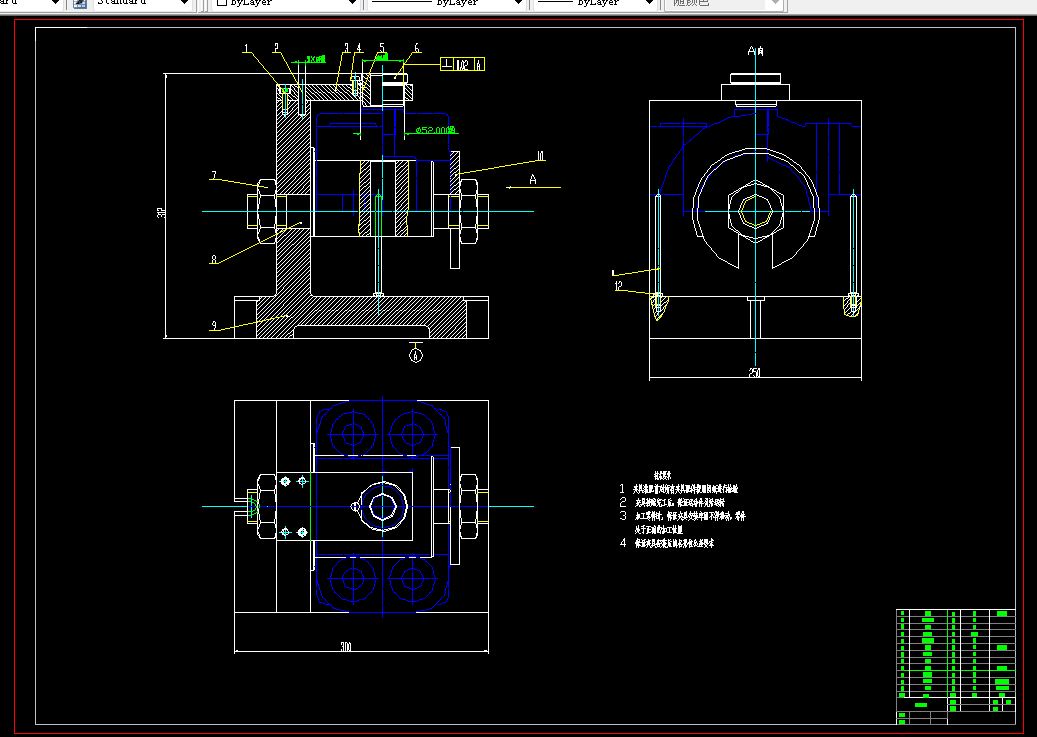Select part balloon number 5 in section view
Screen dimensions: 1037x737
(382, 48)
